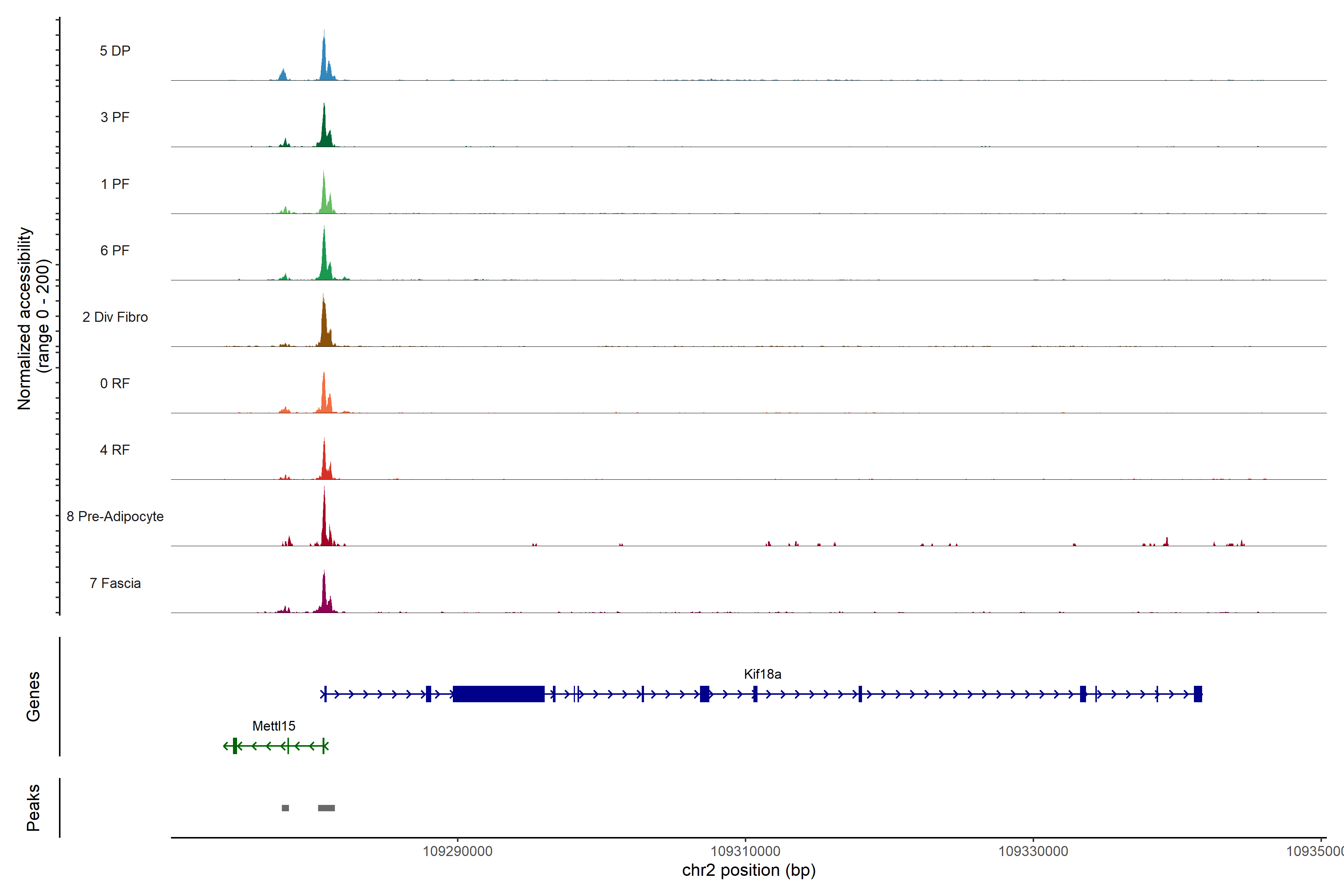This screenshot has width=1344, height=896.
Task: Select the 8 Pre-Adipocyte track label
Action: point(115,517)
